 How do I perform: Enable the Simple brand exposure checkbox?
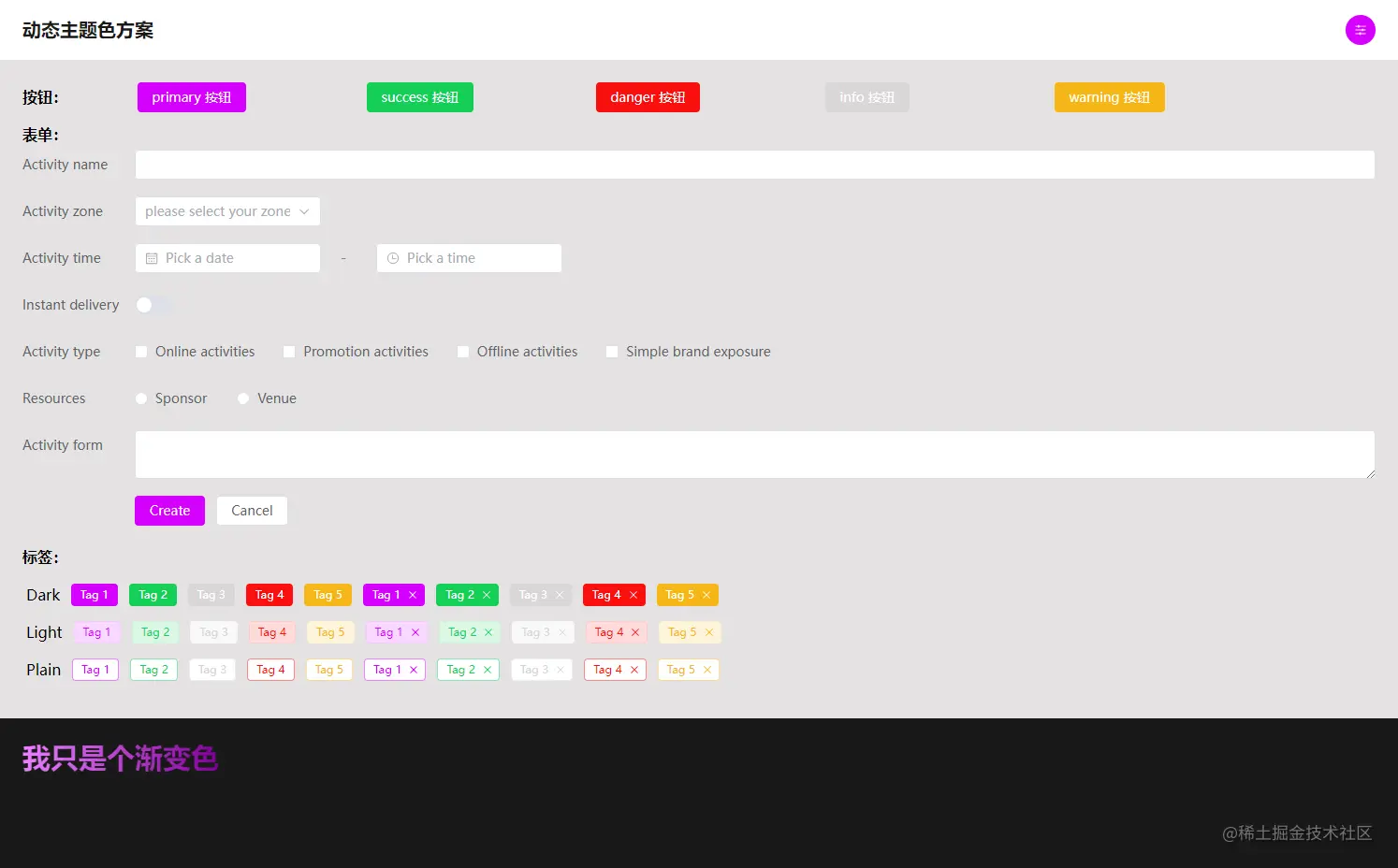tap(612, 352)
